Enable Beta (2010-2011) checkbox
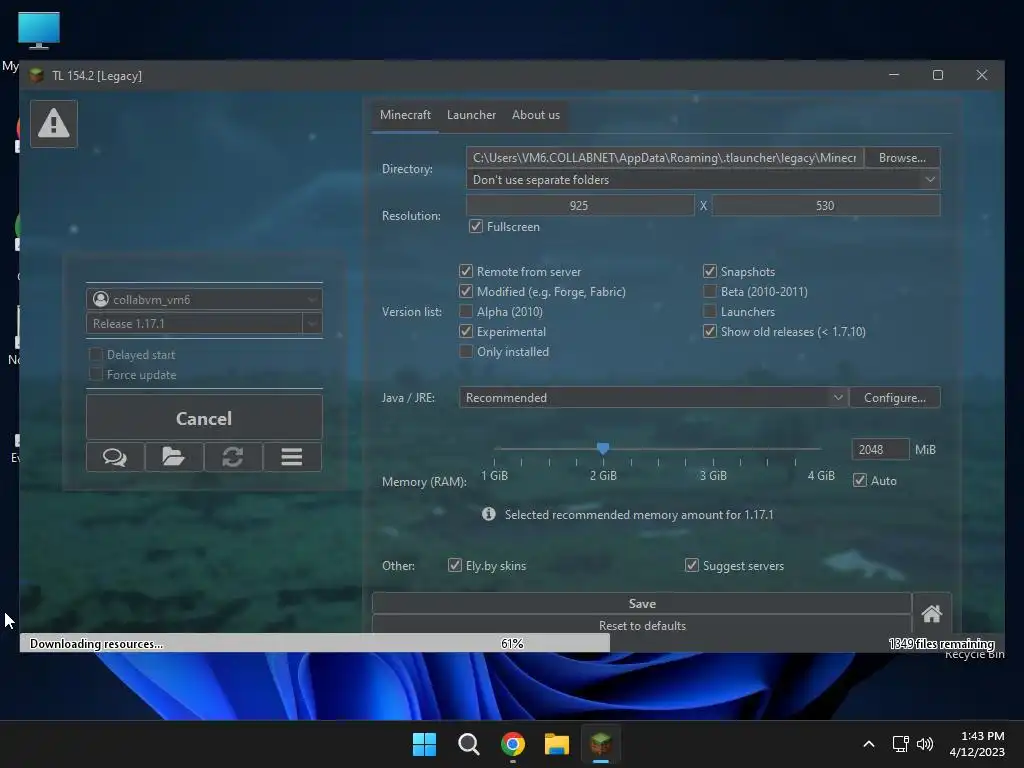Image resolution: width=1024 pixels, height=768 pixels. 710,291
